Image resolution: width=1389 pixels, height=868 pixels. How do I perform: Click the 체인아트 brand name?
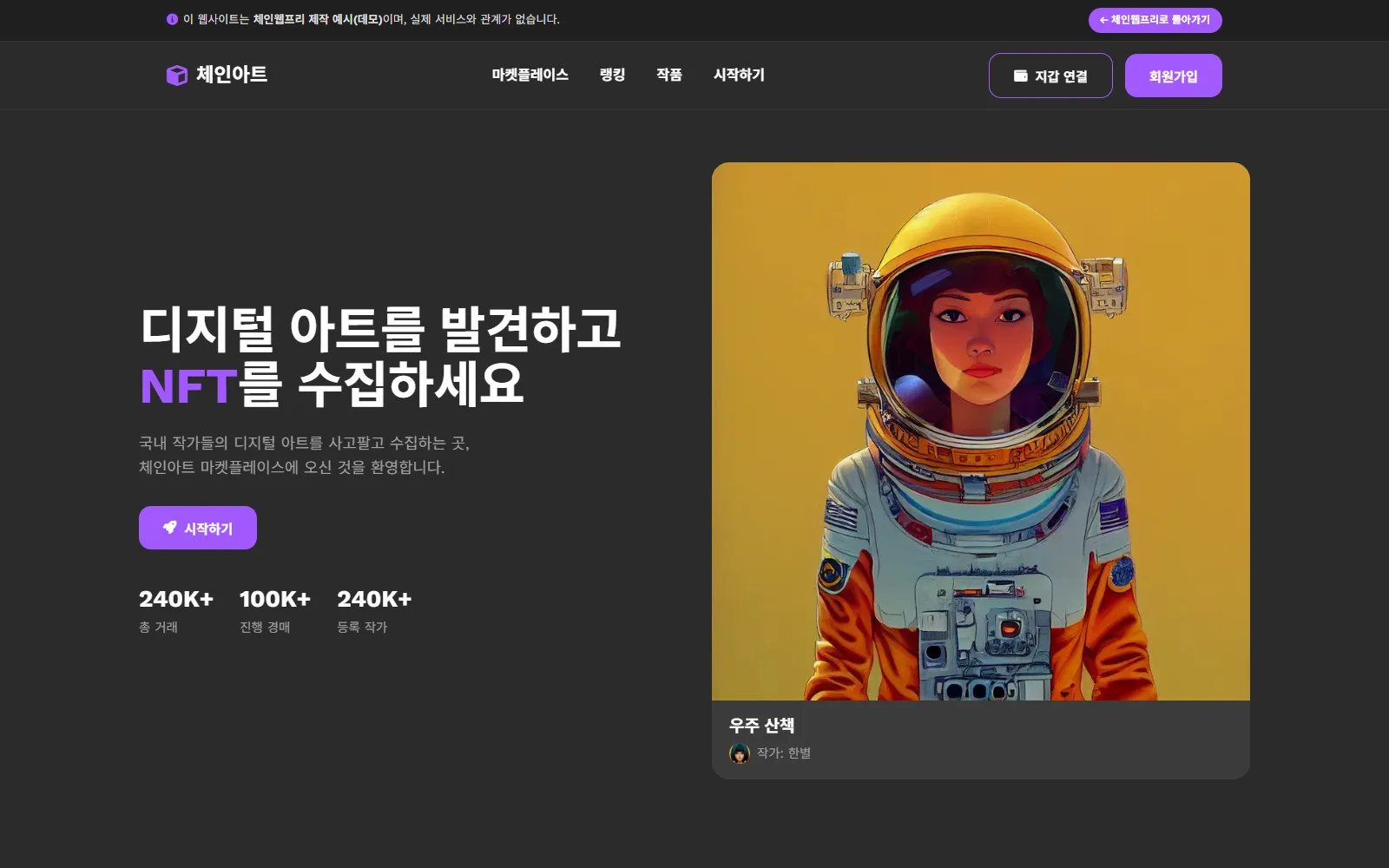pyautogui.click(x=232, y=75)
